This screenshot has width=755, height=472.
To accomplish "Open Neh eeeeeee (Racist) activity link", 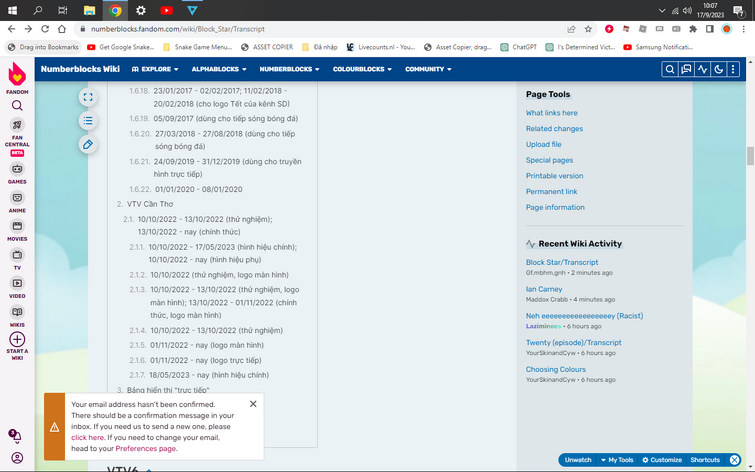I will click(584, 316).
